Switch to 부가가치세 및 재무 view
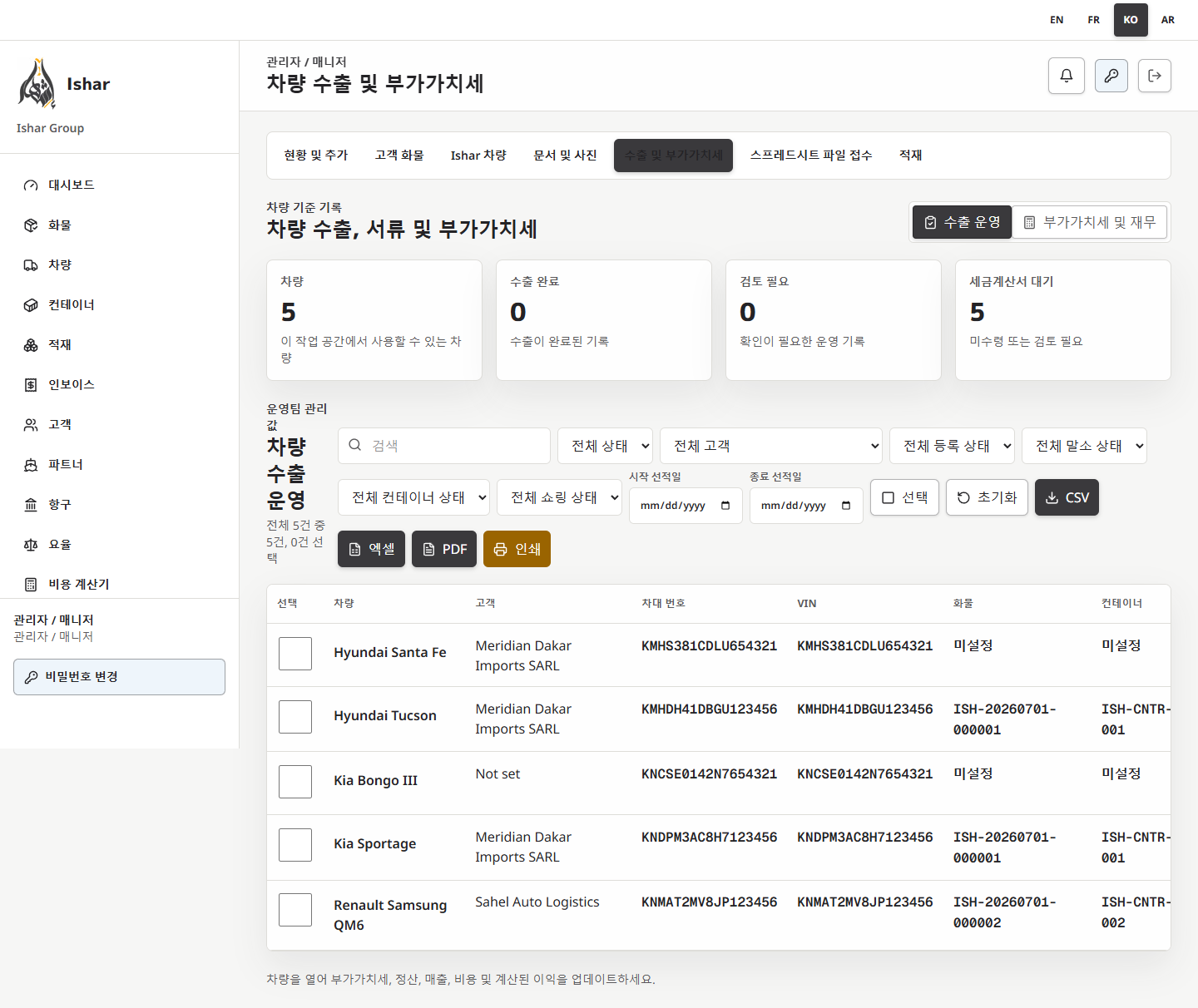This screenshot has height=1008, width=1198. click(1090, 222)
